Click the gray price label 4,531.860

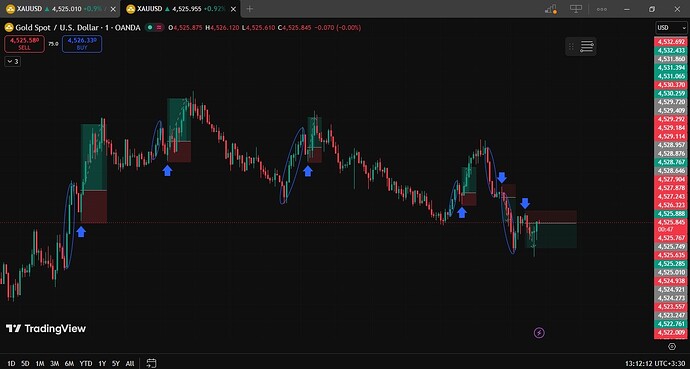pos(671,59)
